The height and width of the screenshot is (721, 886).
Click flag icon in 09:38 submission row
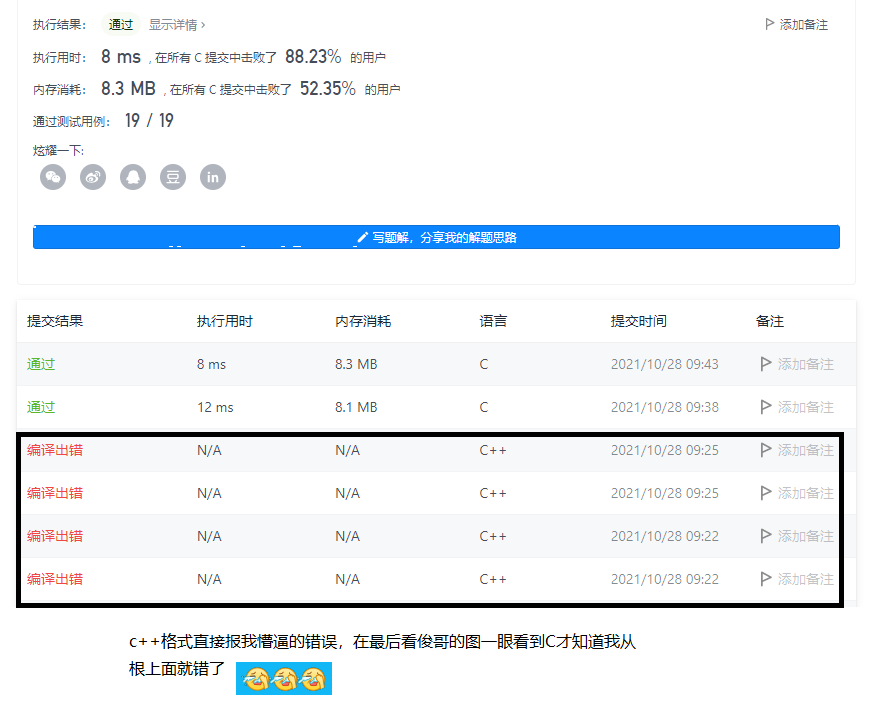click(766, 407)
